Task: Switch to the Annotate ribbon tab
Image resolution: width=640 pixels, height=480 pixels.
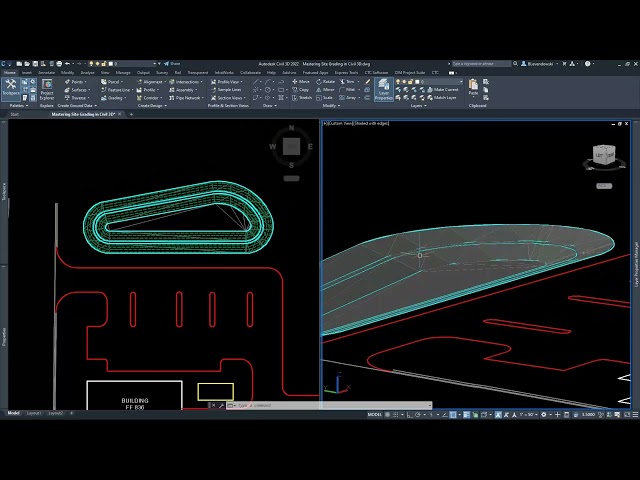Action: tap(46, 72)
